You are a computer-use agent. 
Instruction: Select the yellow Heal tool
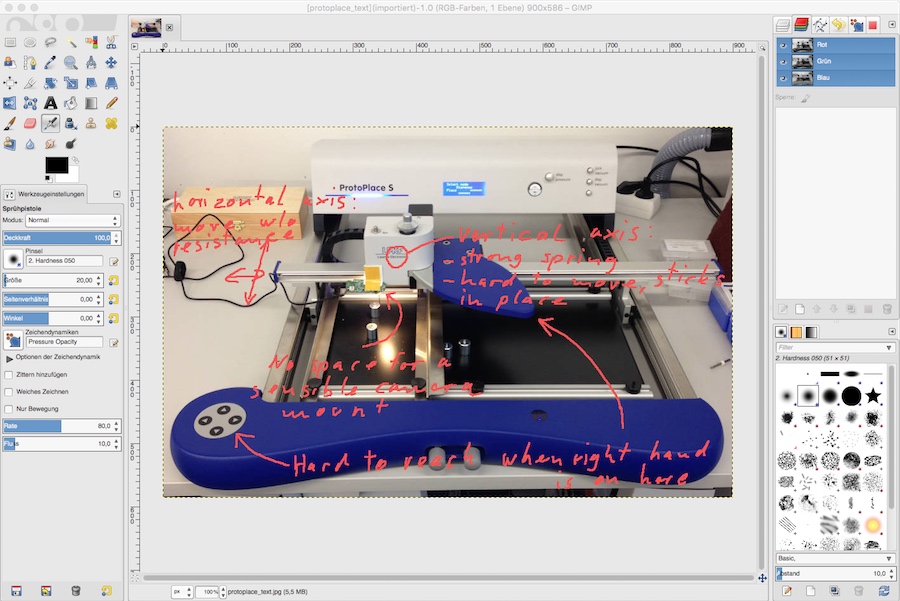[111, 123]
